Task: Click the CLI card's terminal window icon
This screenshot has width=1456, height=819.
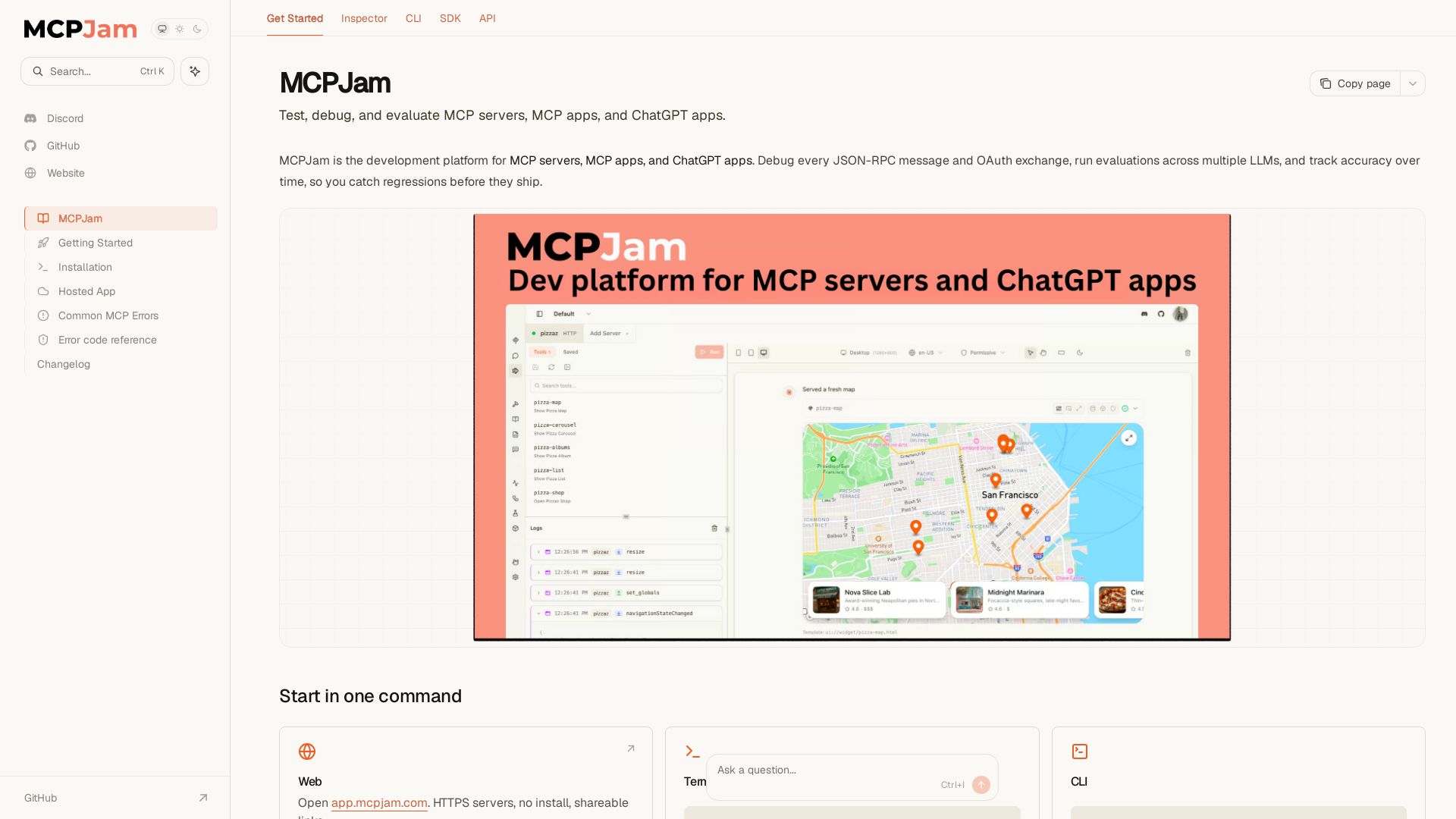Action: point(1080,752)
